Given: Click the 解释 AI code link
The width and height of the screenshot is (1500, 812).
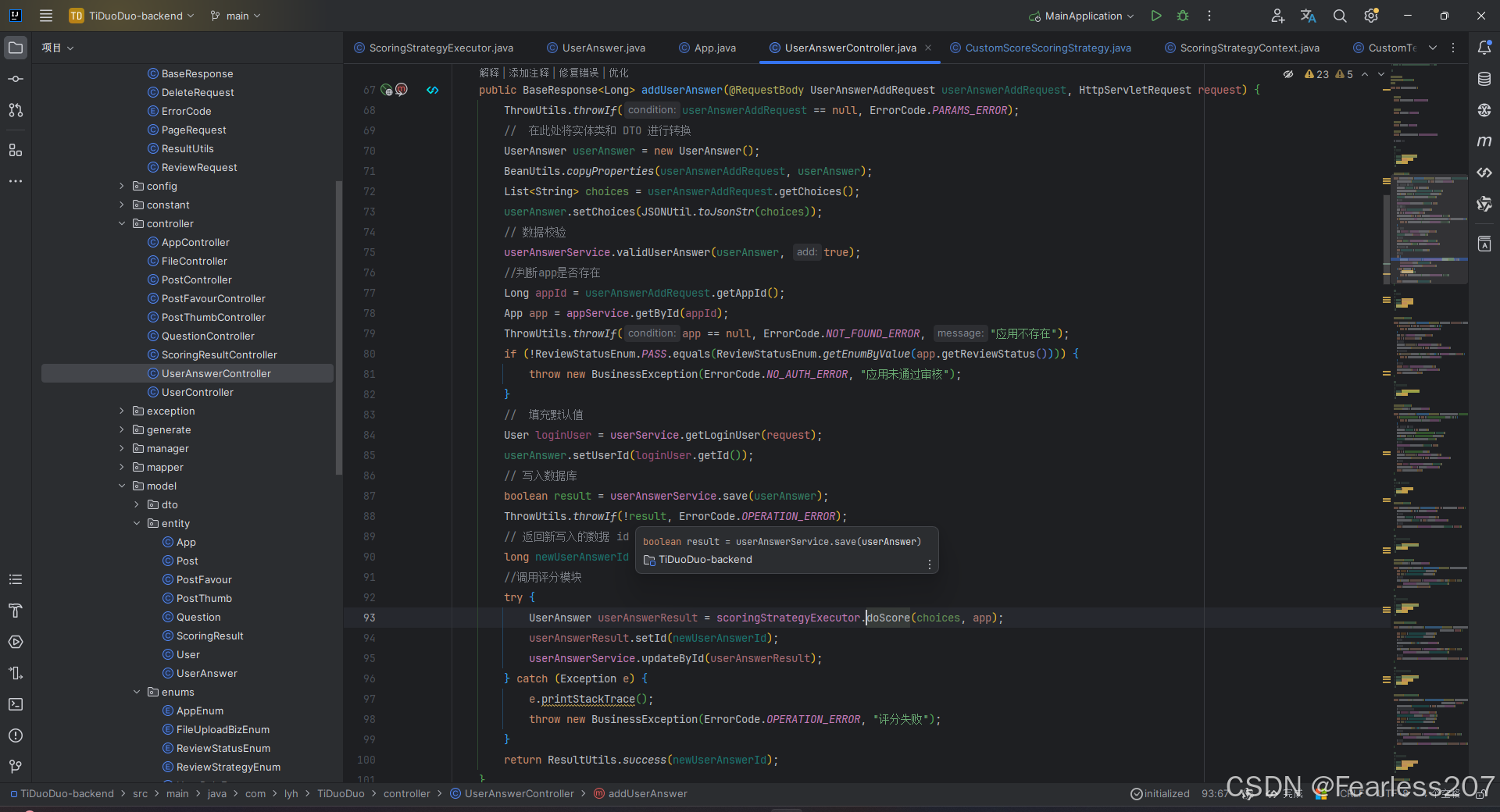Looking at the screenshot, I should tap(489, 73).
